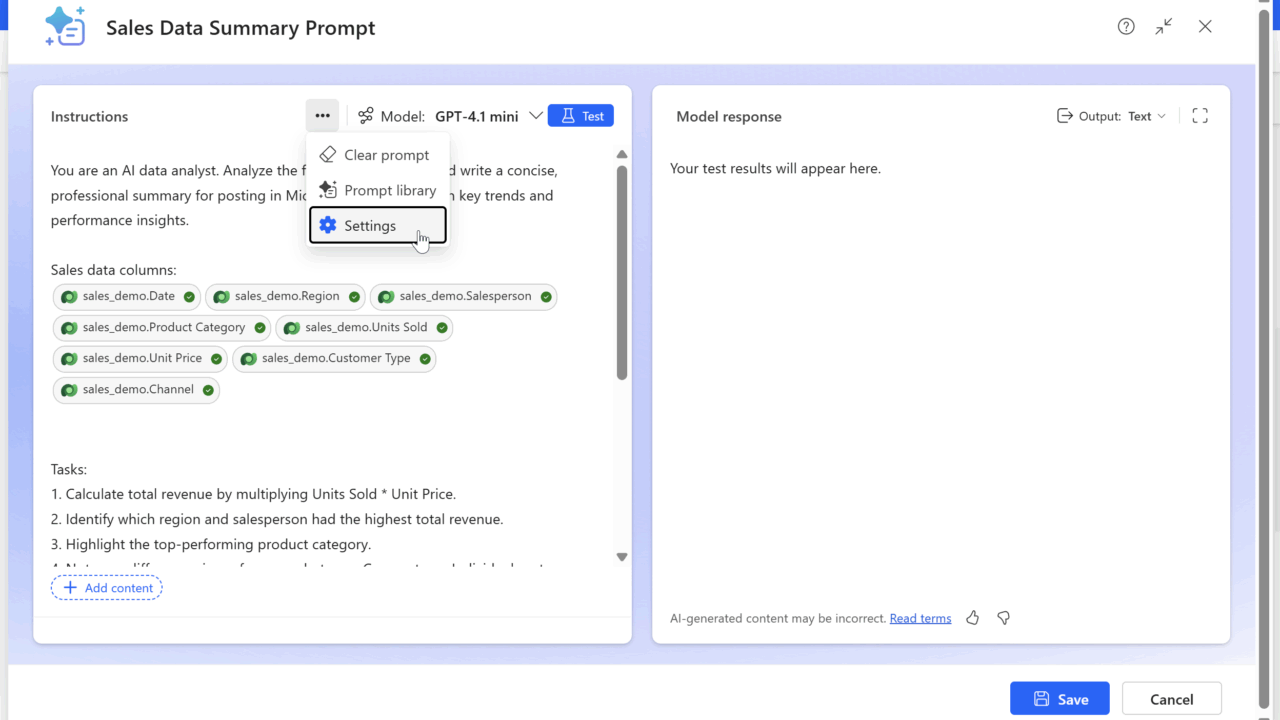Click the green check on sales_demo.Product Category
This screenshot has height=720, width=1280.
[260, 328]
